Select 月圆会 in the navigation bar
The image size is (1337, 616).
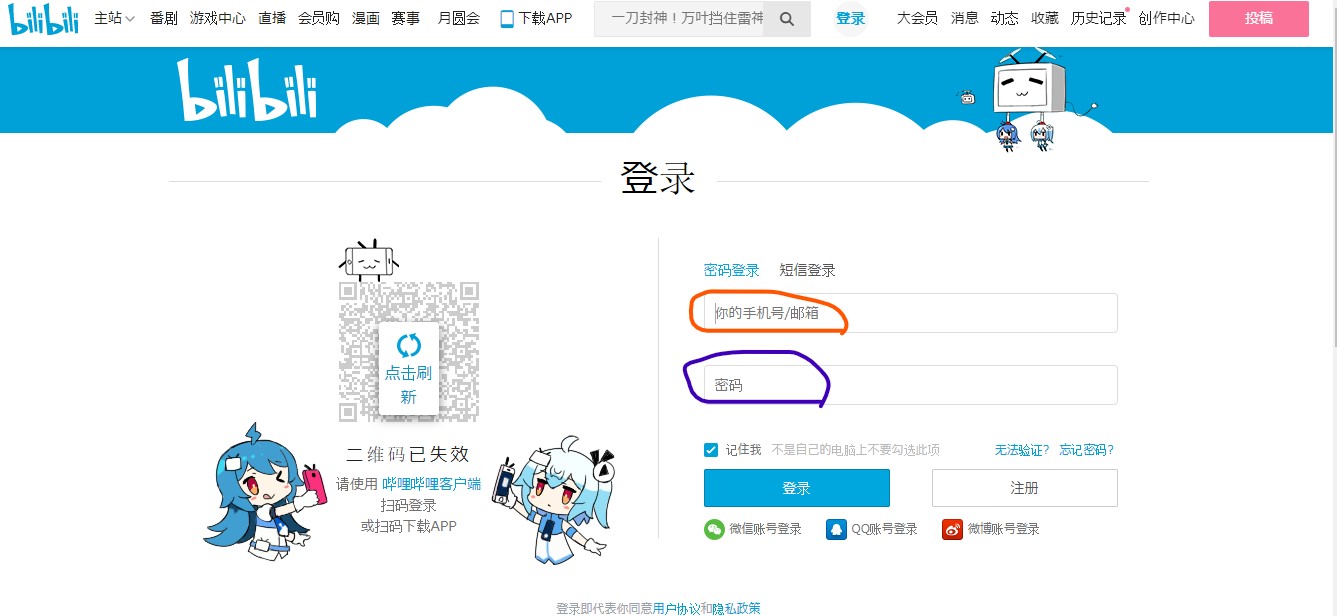coord(459,18)
